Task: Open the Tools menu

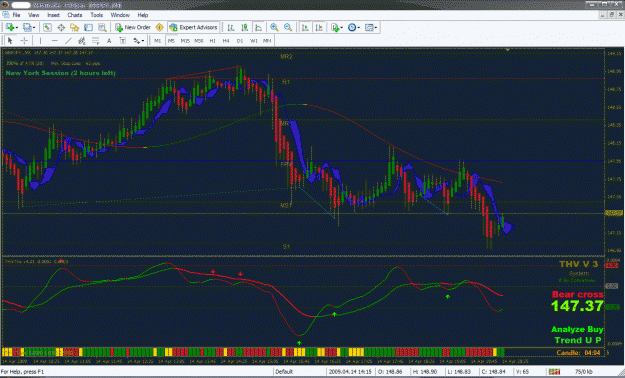Action: point(96,15)
